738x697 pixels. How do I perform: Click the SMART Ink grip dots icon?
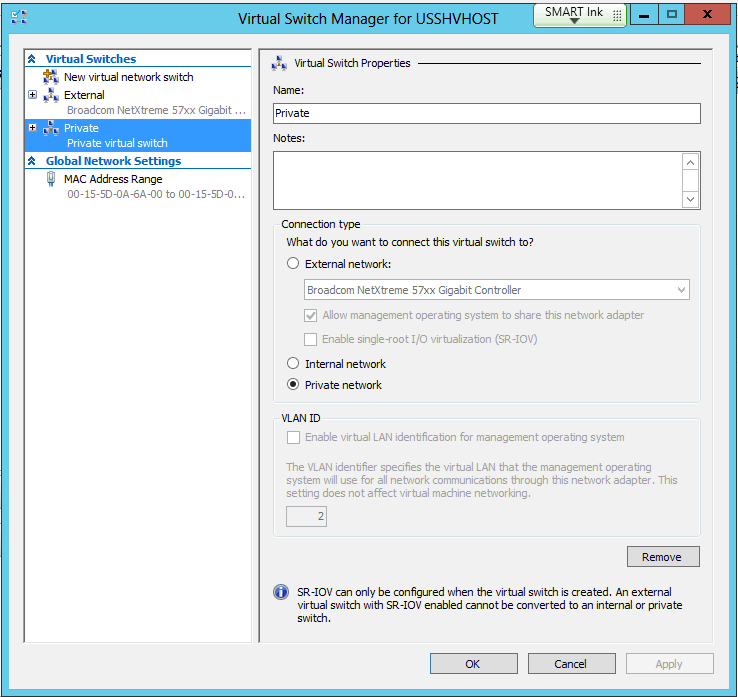coord(617,16)
